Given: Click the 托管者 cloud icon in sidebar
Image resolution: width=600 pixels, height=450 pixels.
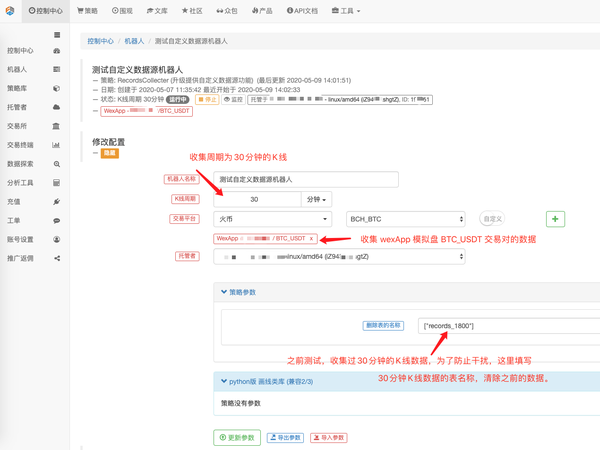Looking at the screenshot, I should (57, 108).
